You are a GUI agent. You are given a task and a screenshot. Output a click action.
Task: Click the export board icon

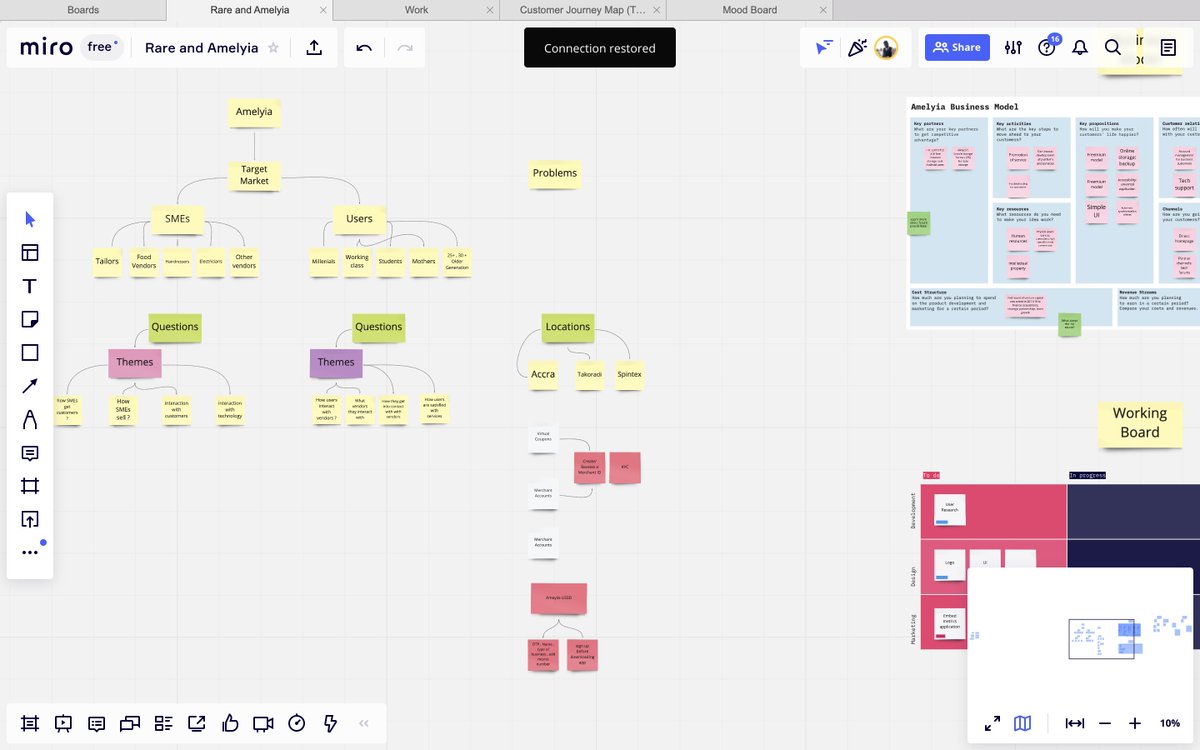point(314,48)
